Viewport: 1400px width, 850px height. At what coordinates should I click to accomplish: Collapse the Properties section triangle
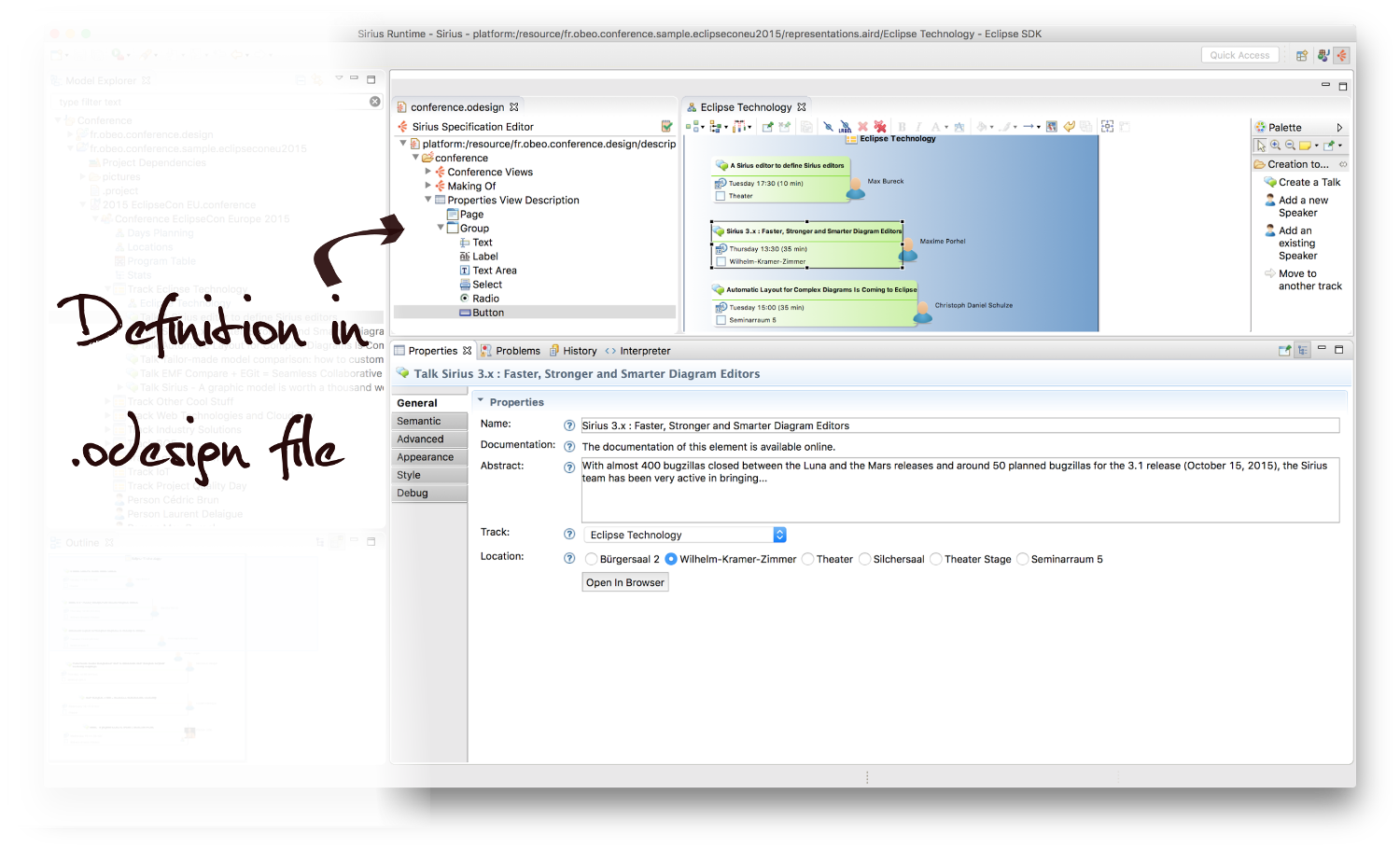(481, 400)
